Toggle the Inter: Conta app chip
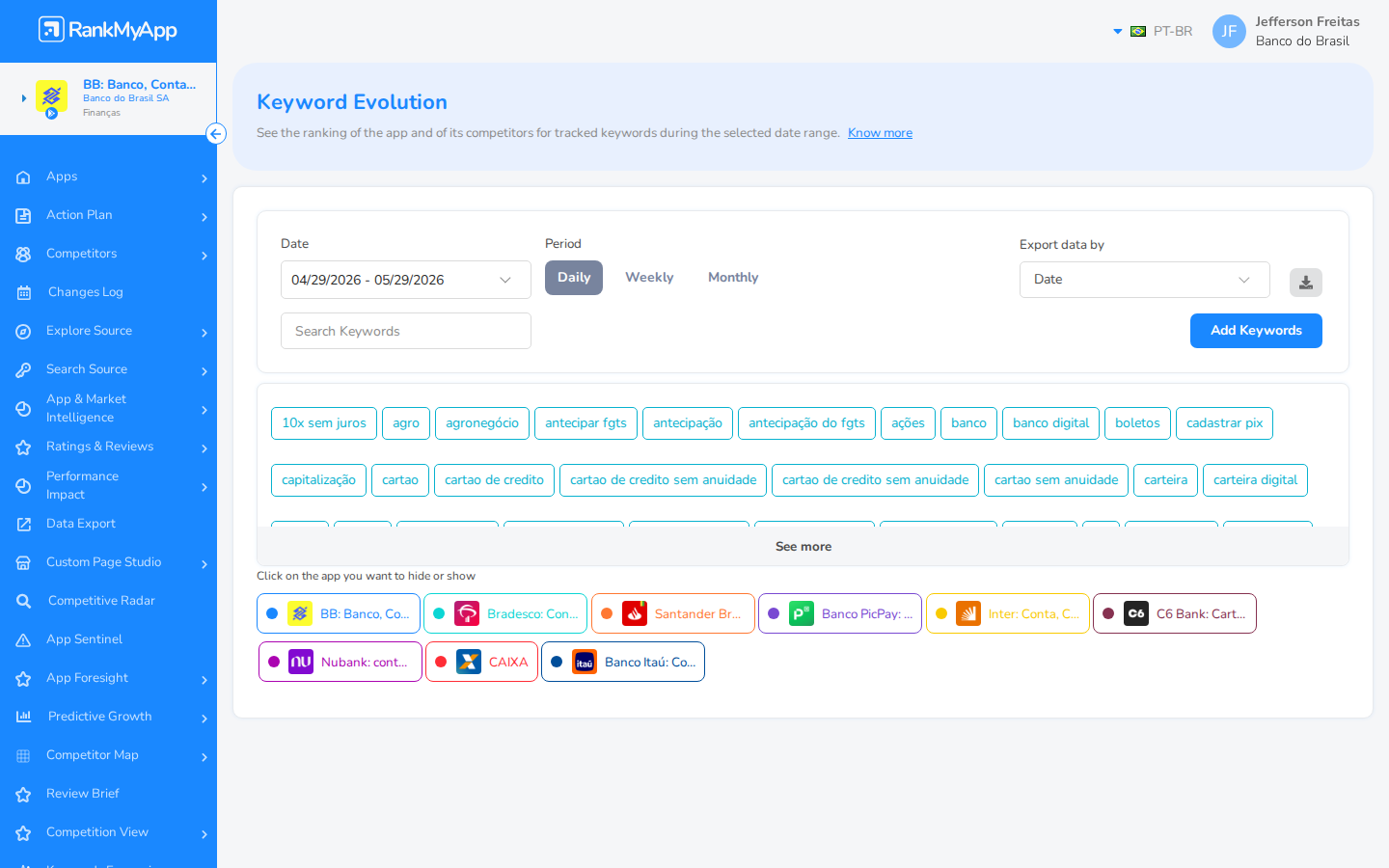1389x868 pixels. point(1008,613)
